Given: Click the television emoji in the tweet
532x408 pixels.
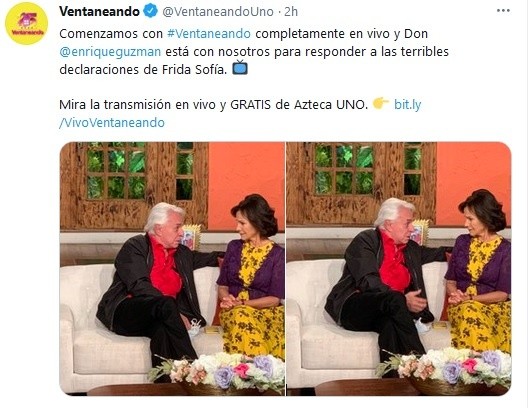Looking at the screenshot, I should [x=240, y=67].
